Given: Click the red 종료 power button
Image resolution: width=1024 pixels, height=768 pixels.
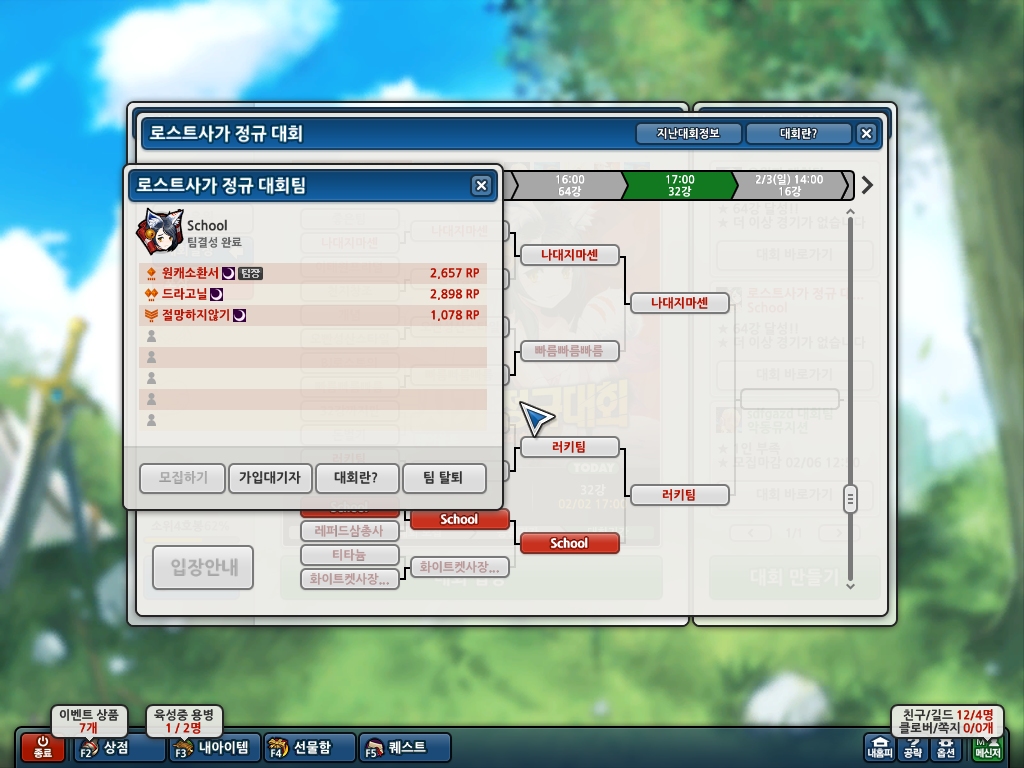Looking at the screenshot, I should click(x=43, y=748).
